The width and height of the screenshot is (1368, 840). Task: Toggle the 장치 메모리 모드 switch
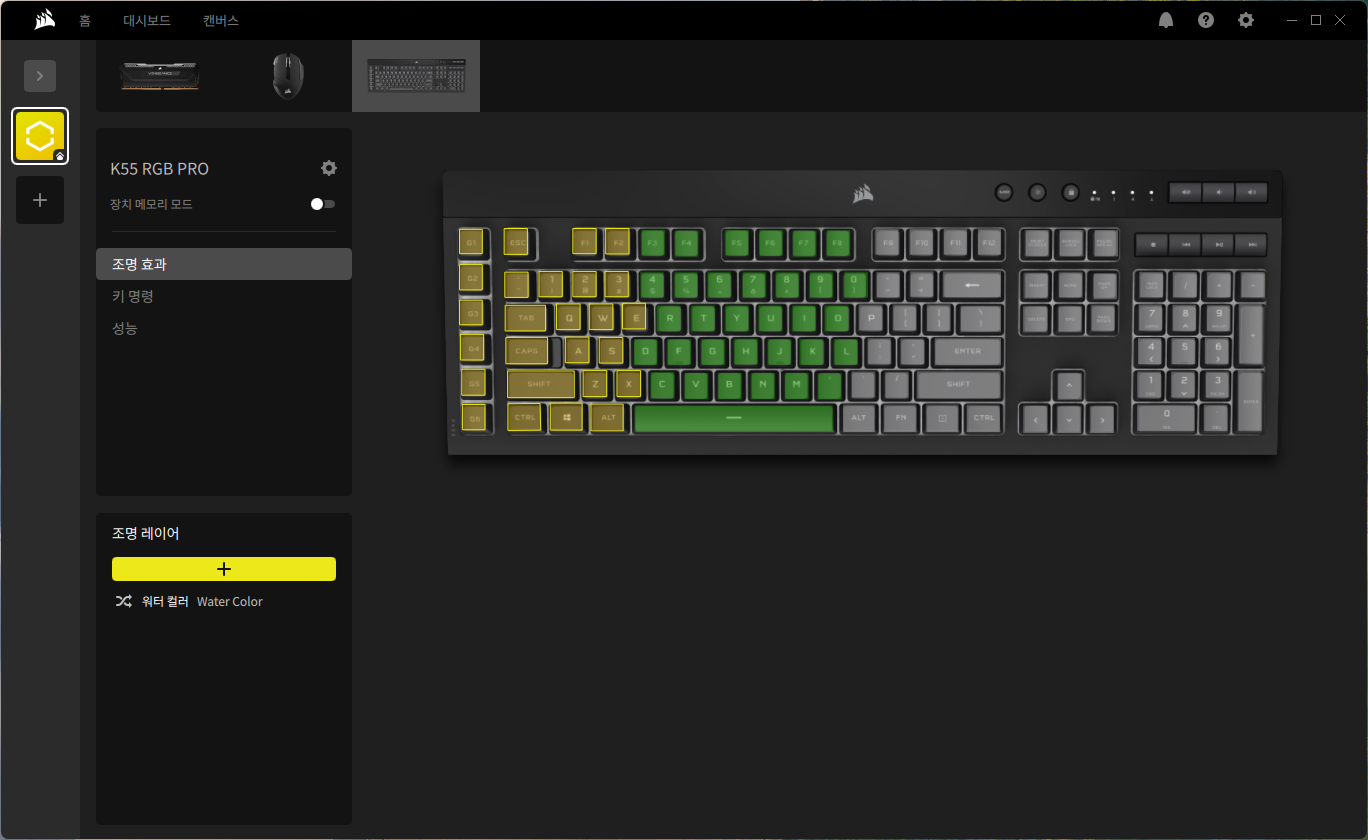(x=322, y=204)
